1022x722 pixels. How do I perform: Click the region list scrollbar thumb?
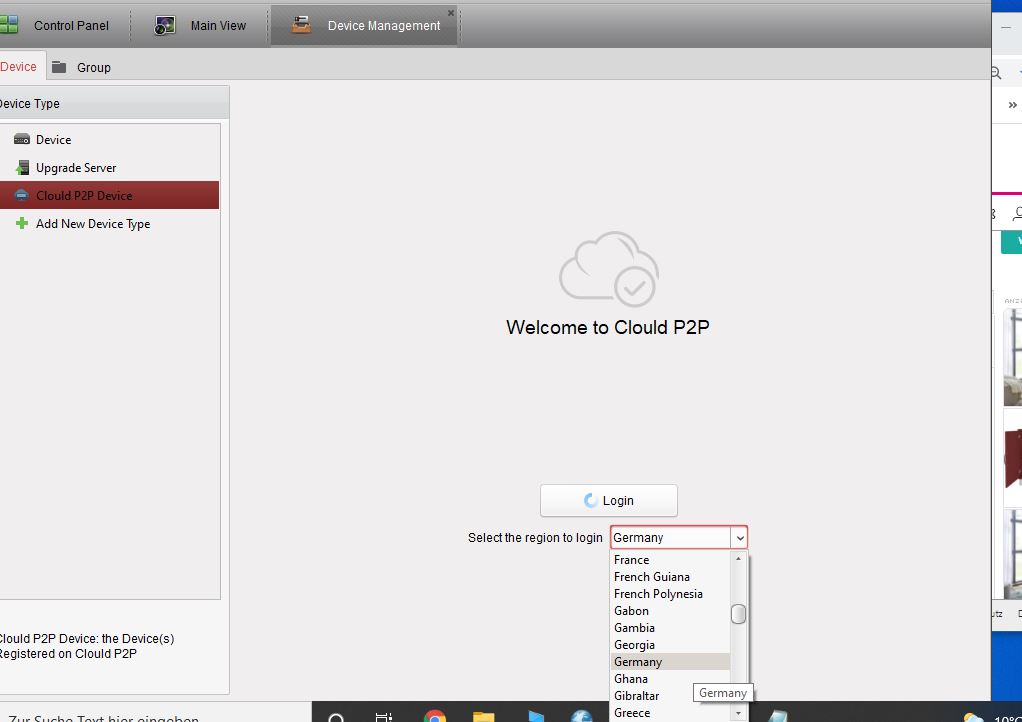(x=738, y=614)
